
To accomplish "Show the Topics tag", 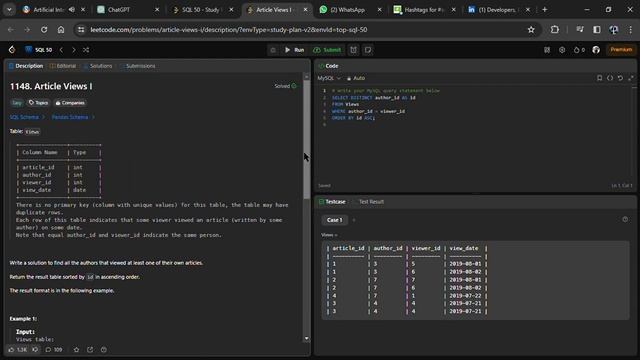I will [38, 103].
